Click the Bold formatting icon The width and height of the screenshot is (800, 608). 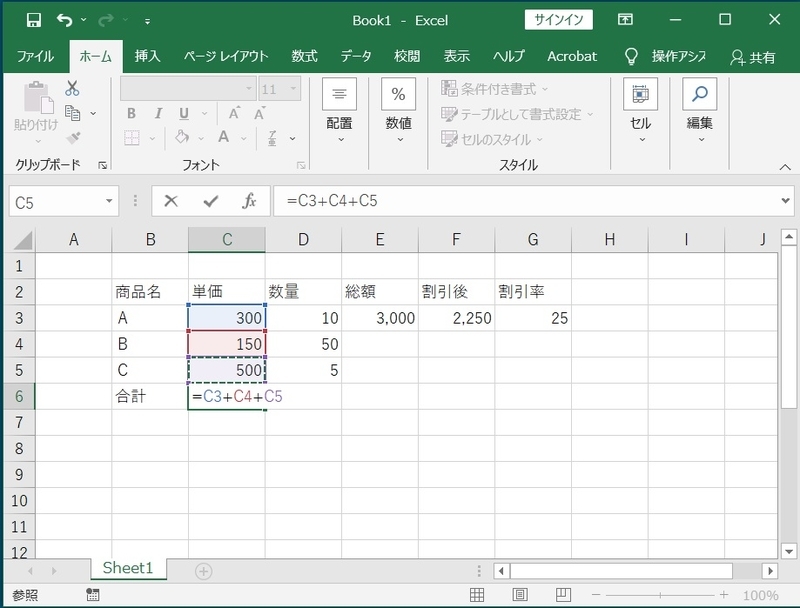pyautogui.click(x=132, y=113)
